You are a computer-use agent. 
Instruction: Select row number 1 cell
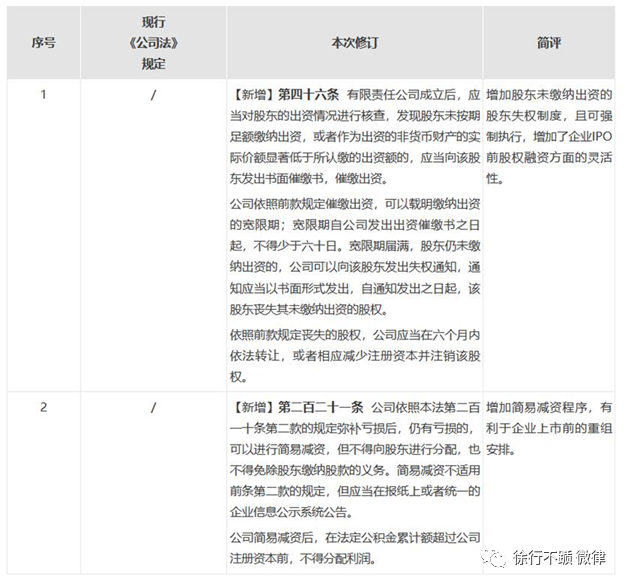pyautogui.click(x=43, y=95)
